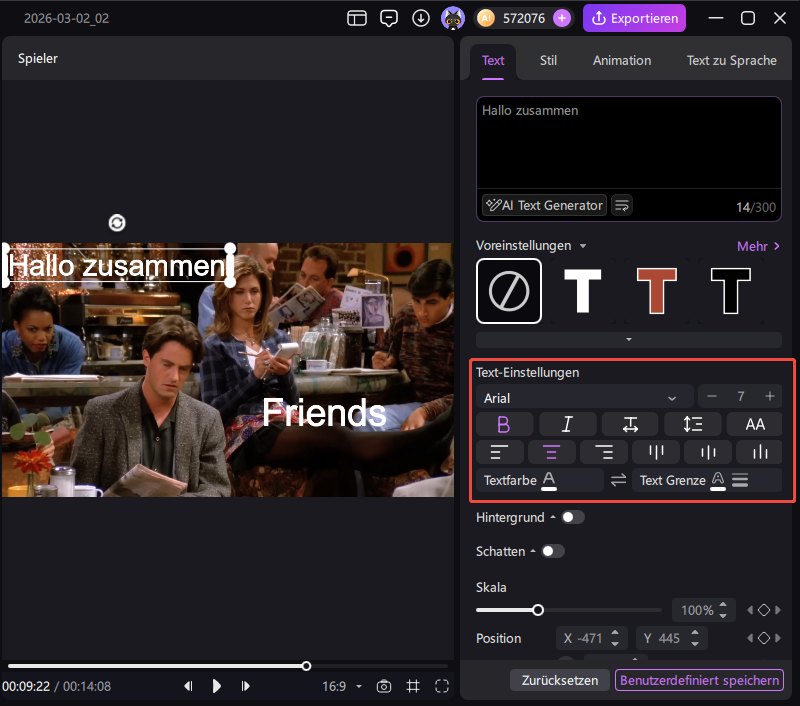Screen dimensions: 800x706
Task: Open the 16:9 aspect ratio dropdown
Action: point(342,686)
